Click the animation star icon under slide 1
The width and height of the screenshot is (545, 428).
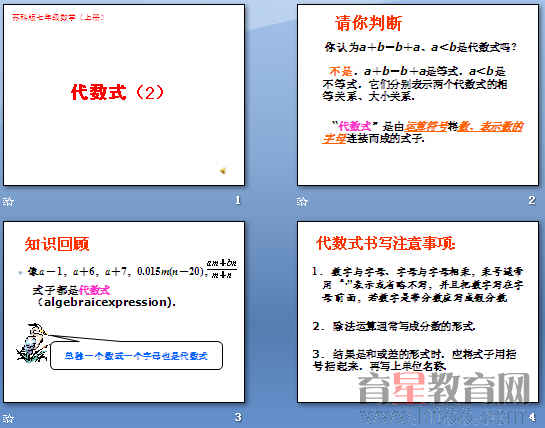[8, 201]
